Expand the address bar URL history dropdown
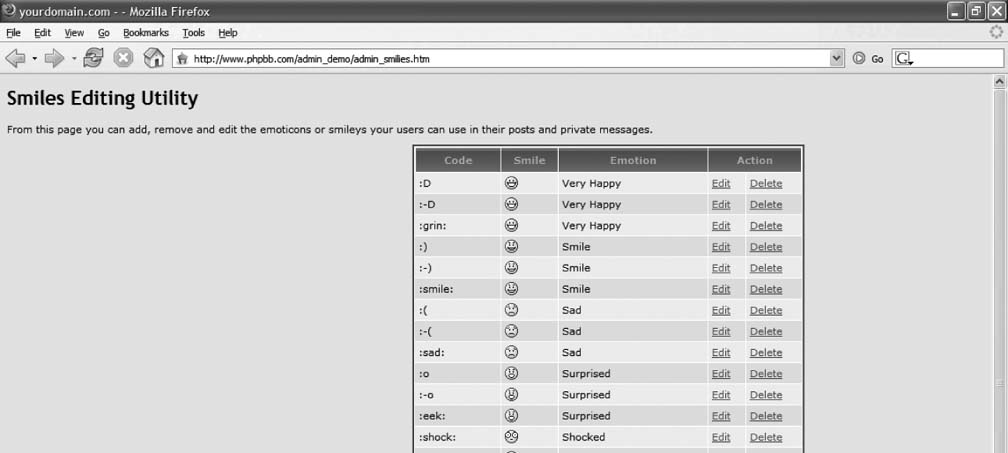 pyautogui.click(x=837, y=59)
